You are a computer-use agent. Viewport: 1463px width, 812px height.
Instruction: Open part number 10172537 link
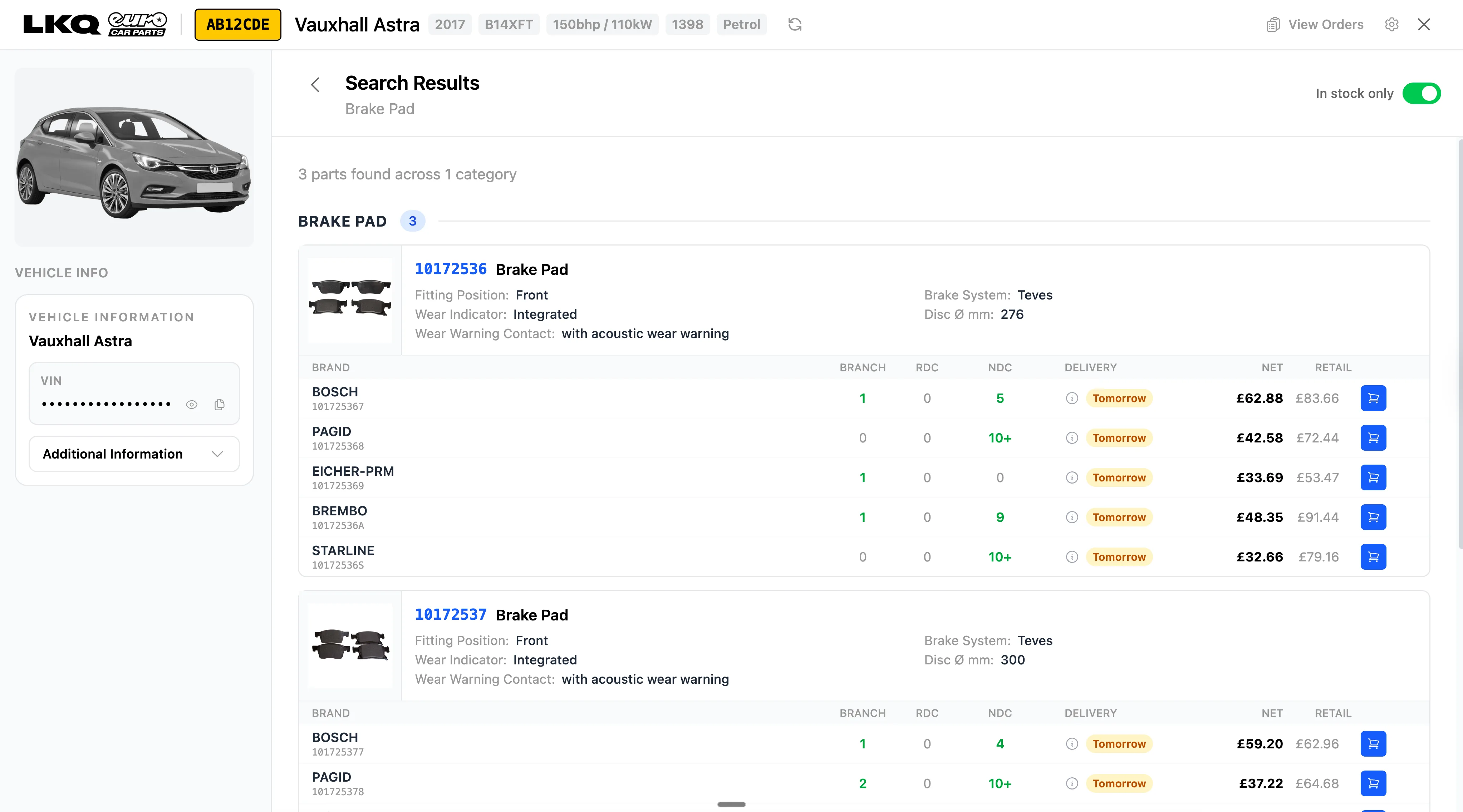(x=450, y=614)
